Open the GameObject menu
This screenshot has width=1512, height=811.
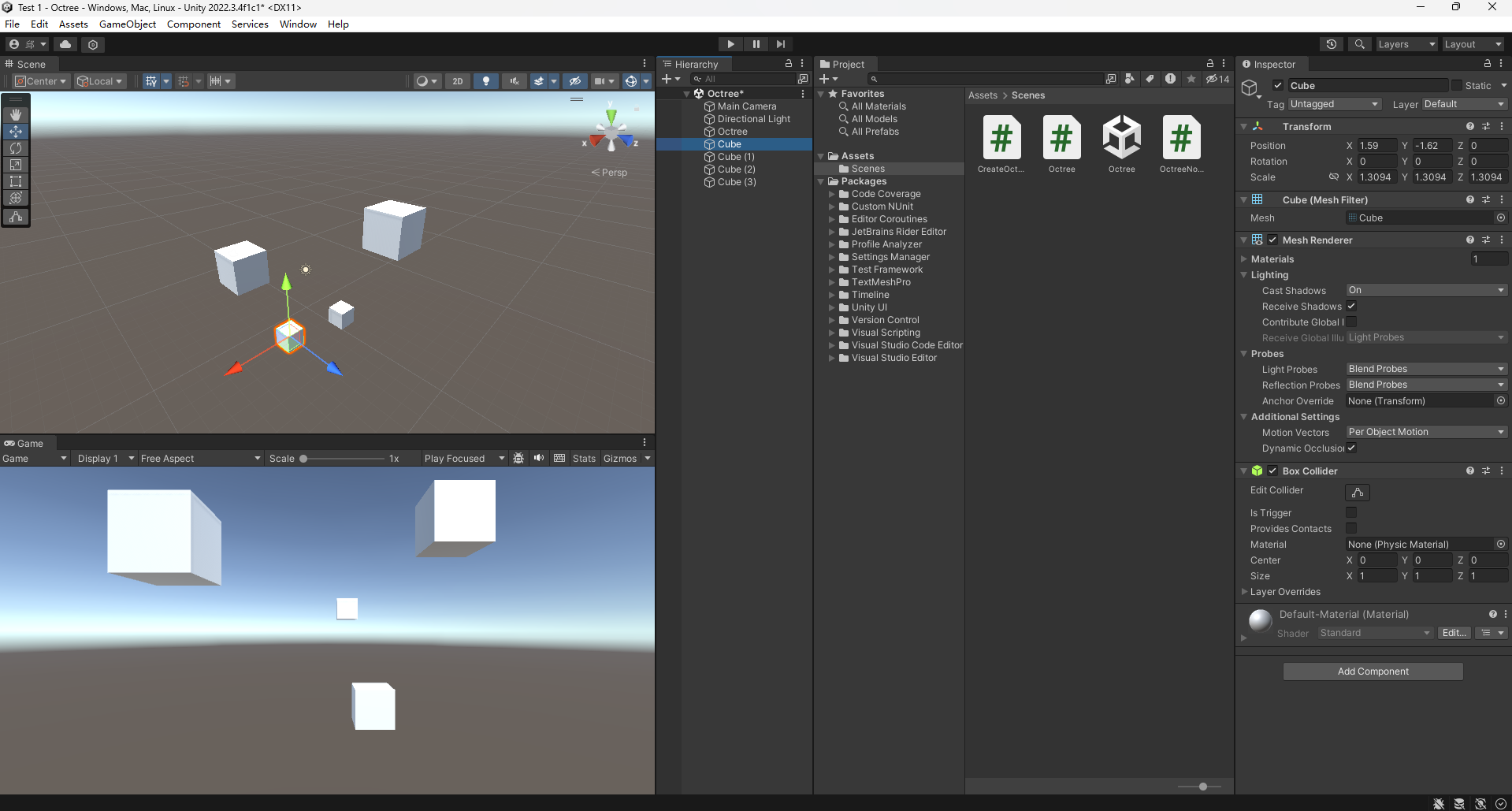pos(128,24)
